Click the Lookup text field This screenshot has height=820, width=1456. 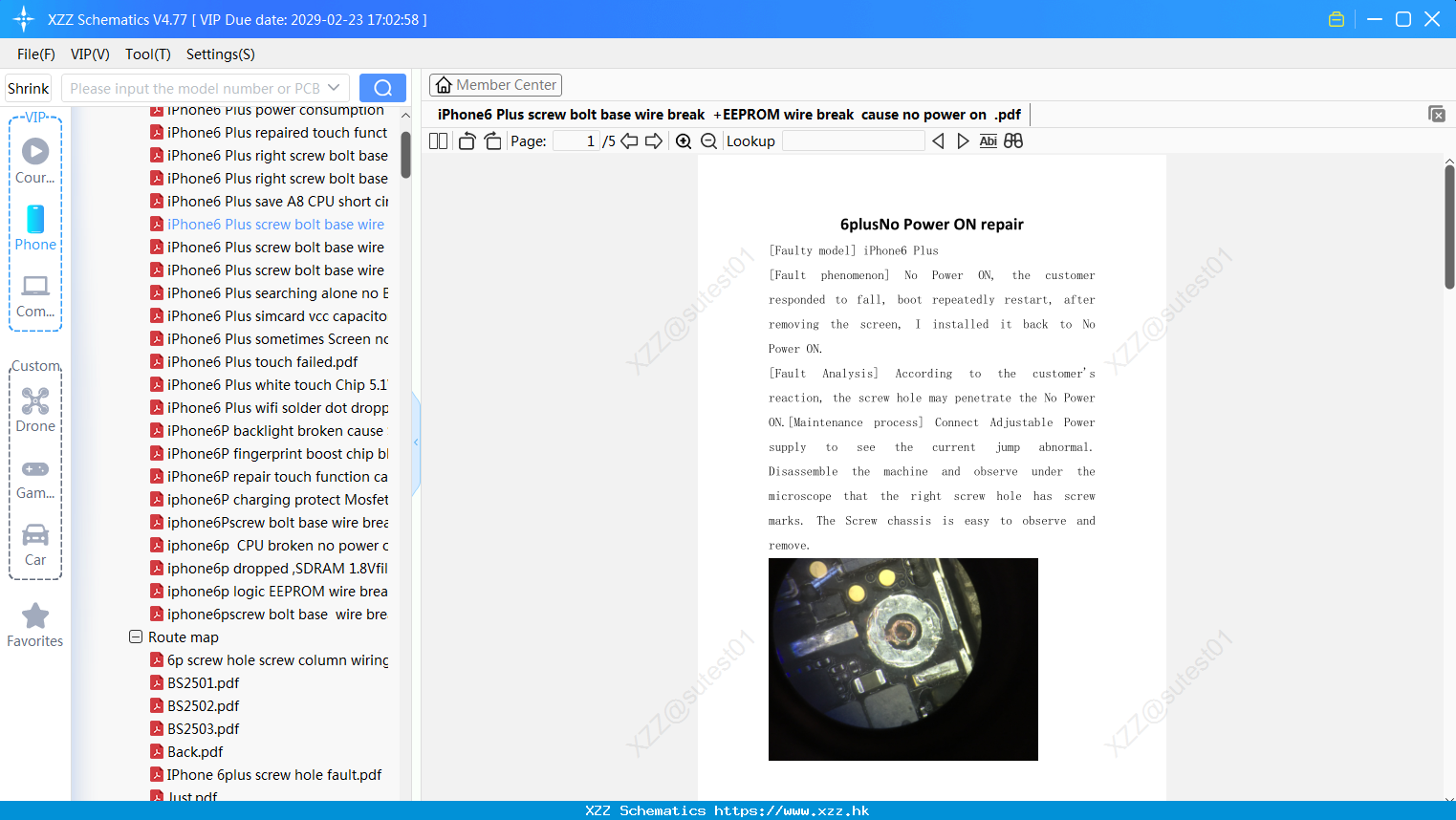click(x=853, y=141)
